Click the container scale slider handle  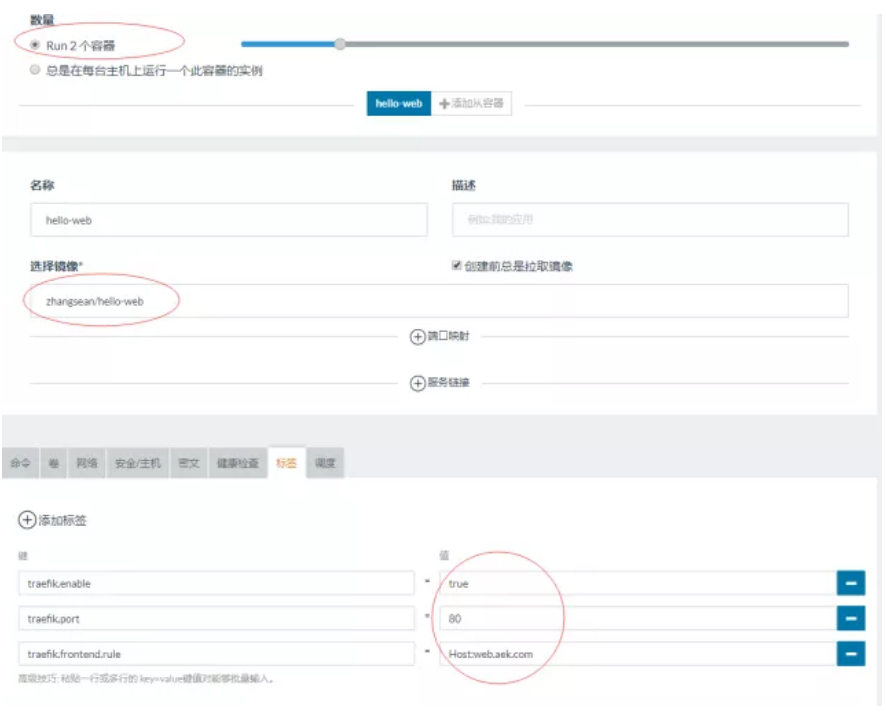click(340, 44)
